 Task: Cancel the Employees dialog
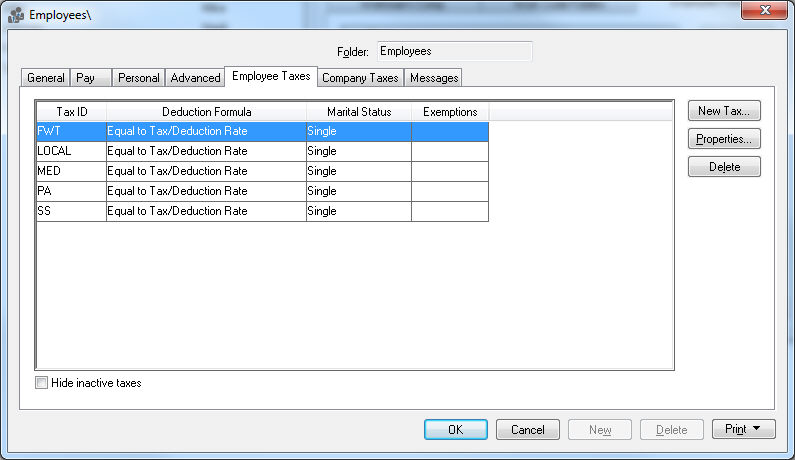pyautogui.click(x=527, y=430)
